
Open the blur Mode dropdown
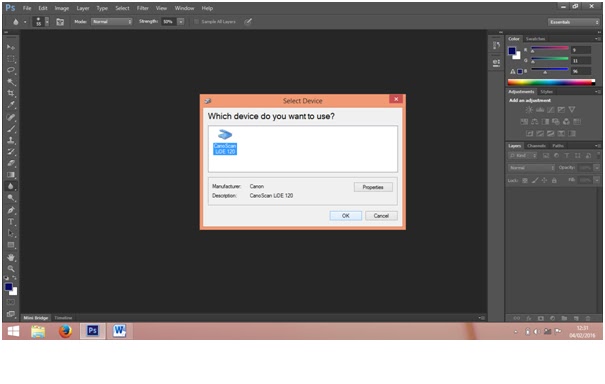pyautogui.click(x=112, y=22)
